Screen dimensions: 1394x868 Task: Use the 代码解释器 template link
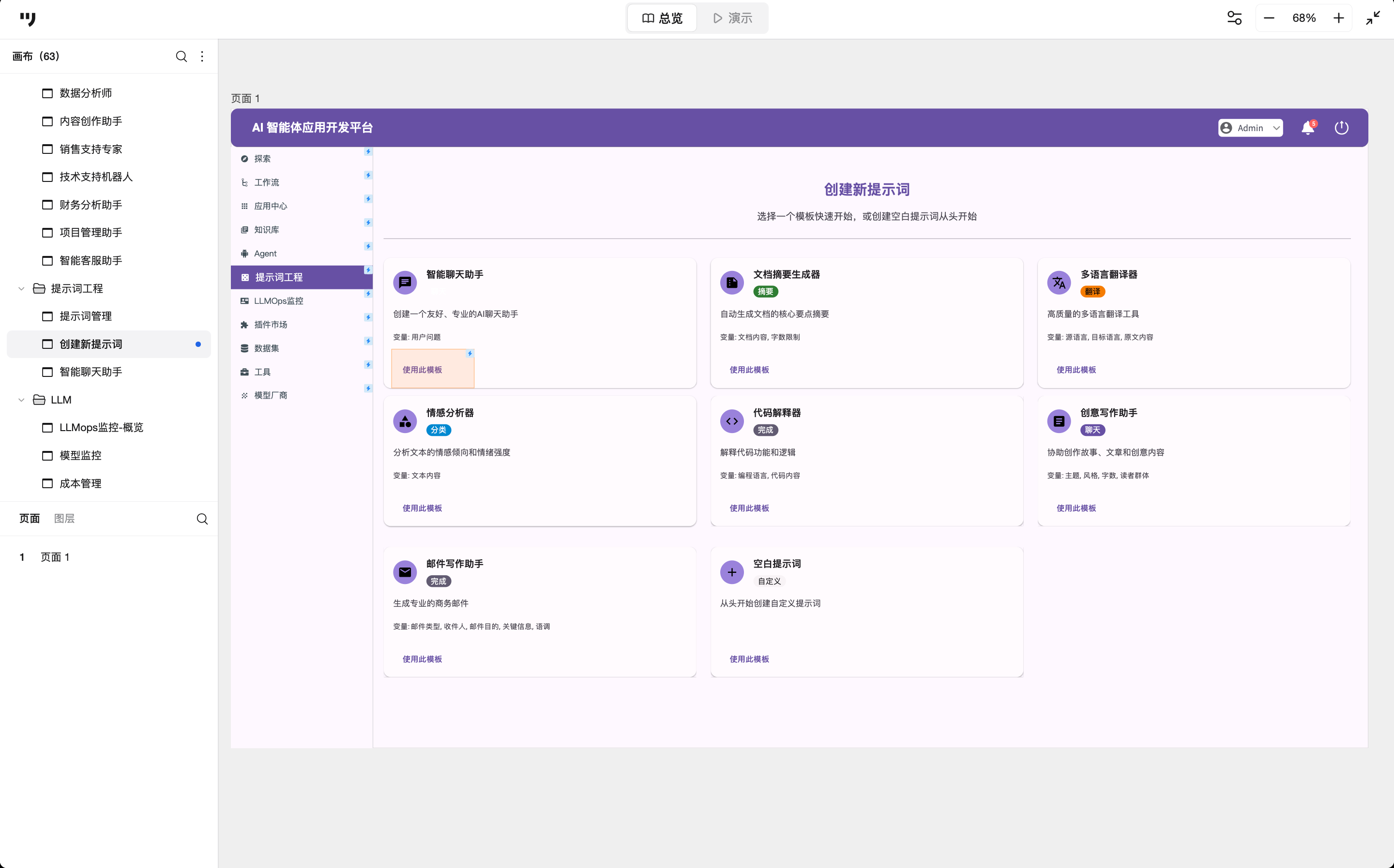click(x=749, y=509)
